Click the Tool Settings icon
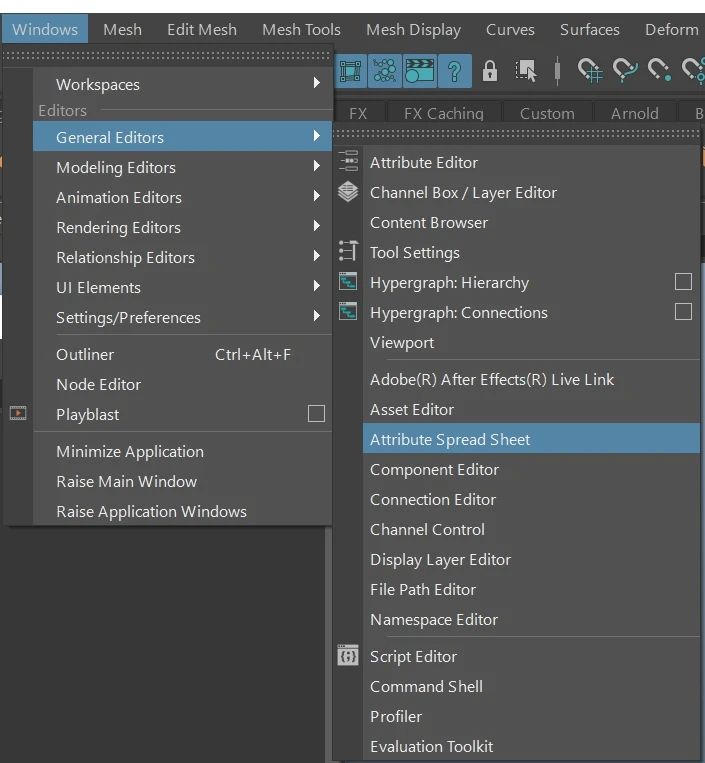 tap(348, 252)
